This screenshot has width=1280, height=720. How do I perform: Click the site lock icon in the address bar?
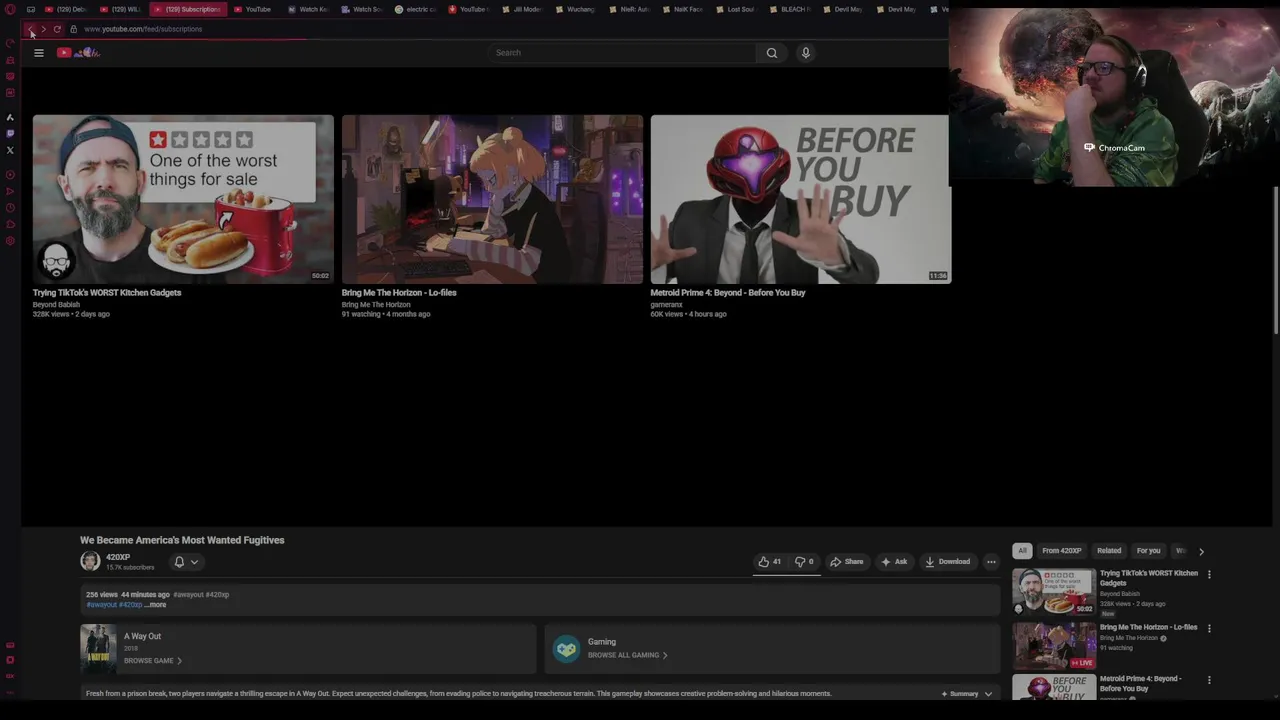[x=73, y=29]
